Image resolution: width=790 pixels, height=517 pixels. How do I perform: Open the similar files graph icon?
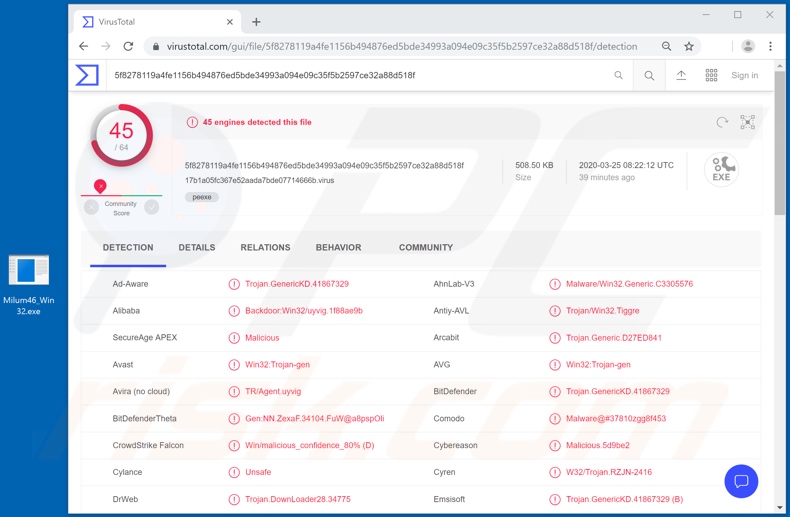tap(747, 122)
